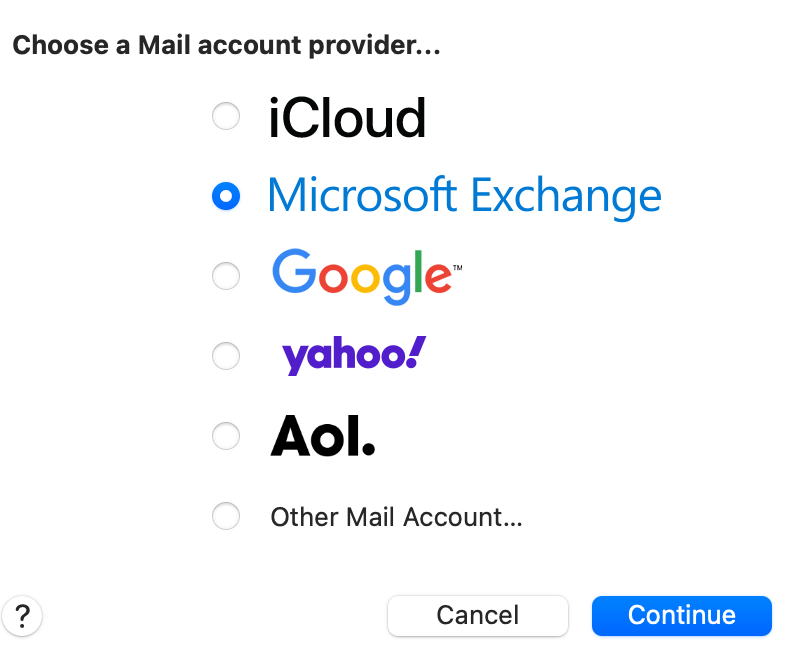Open help with the question mark button

(x=22, y=616)
